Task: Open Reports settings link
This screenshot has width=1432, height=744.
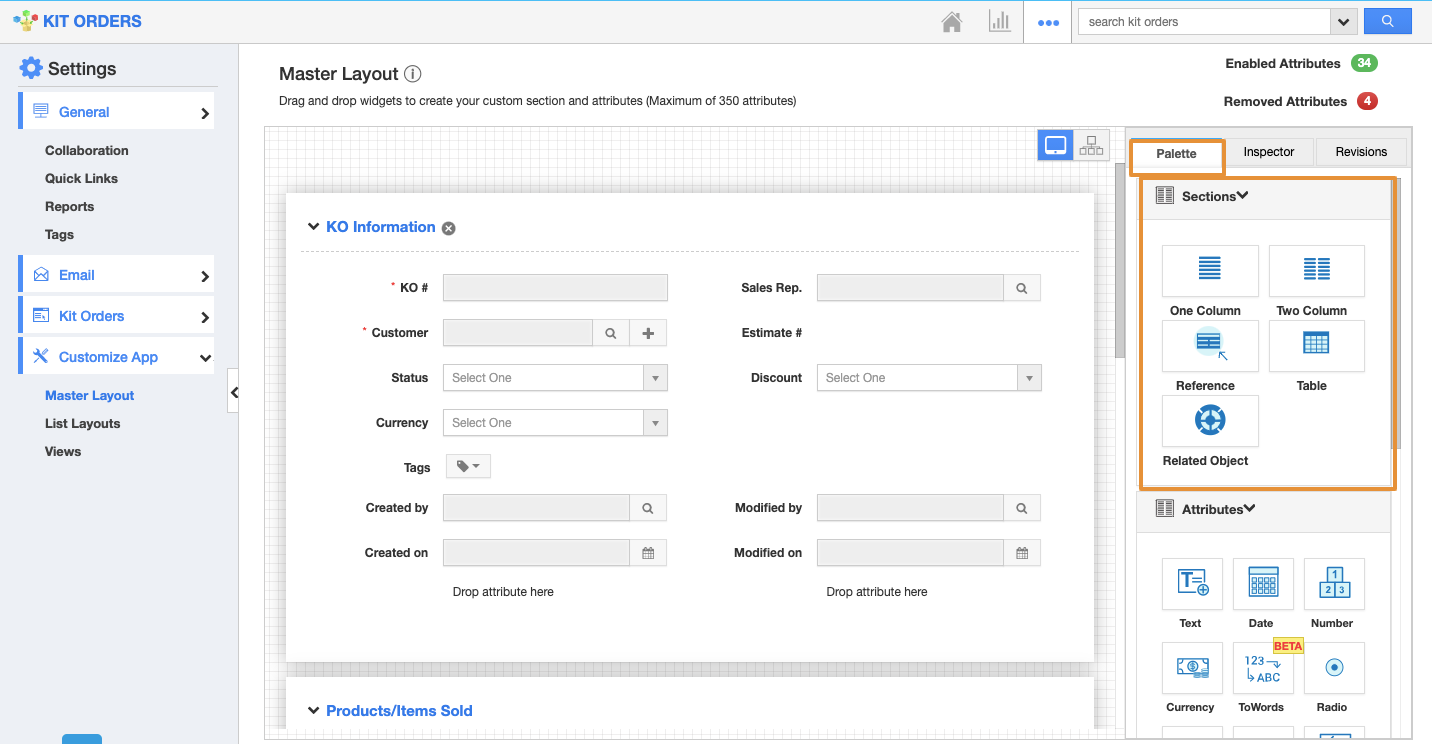Action: (x=69, y=206)
